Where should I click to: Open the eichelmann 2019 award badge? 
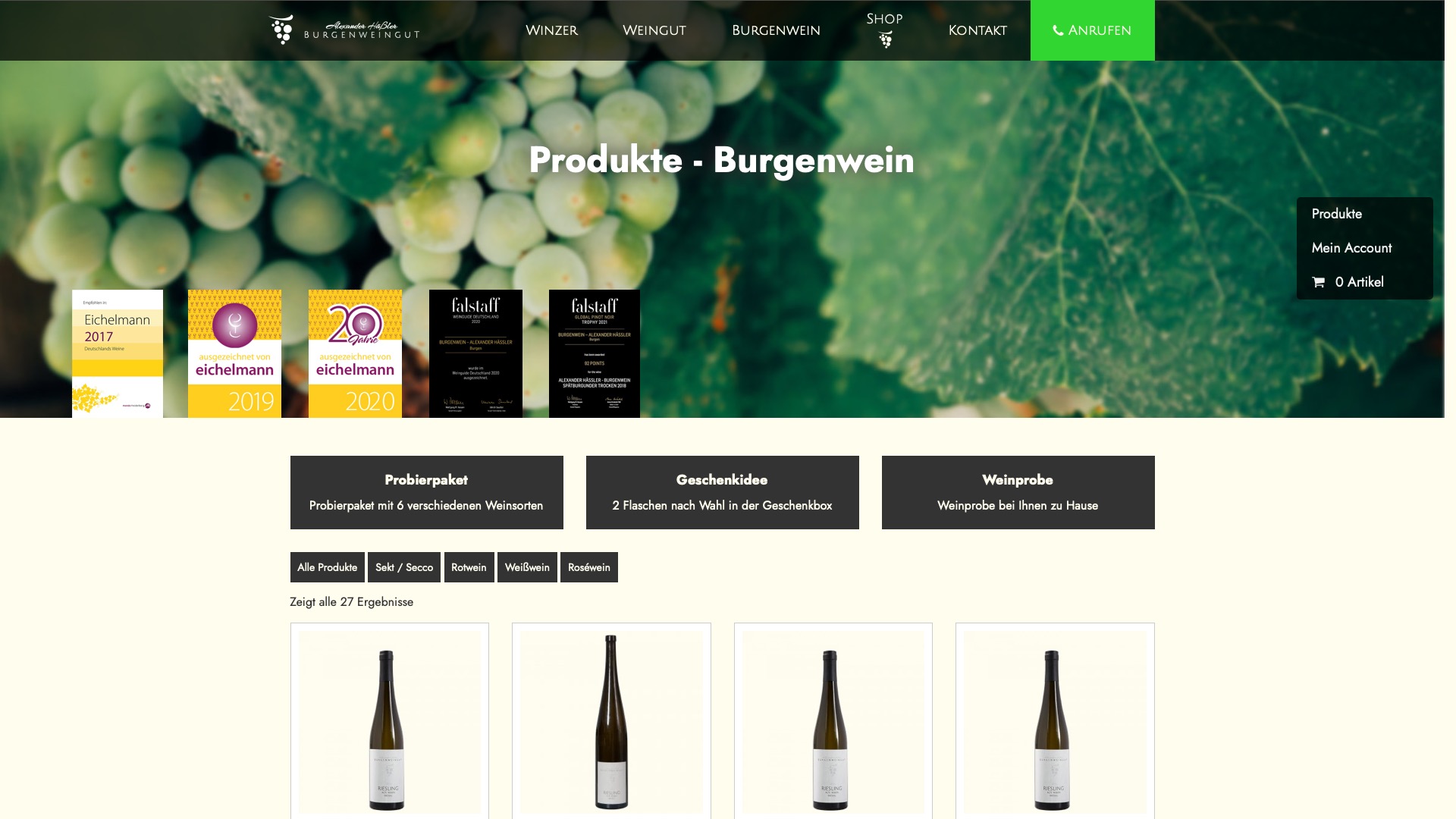tap(234, 353)
